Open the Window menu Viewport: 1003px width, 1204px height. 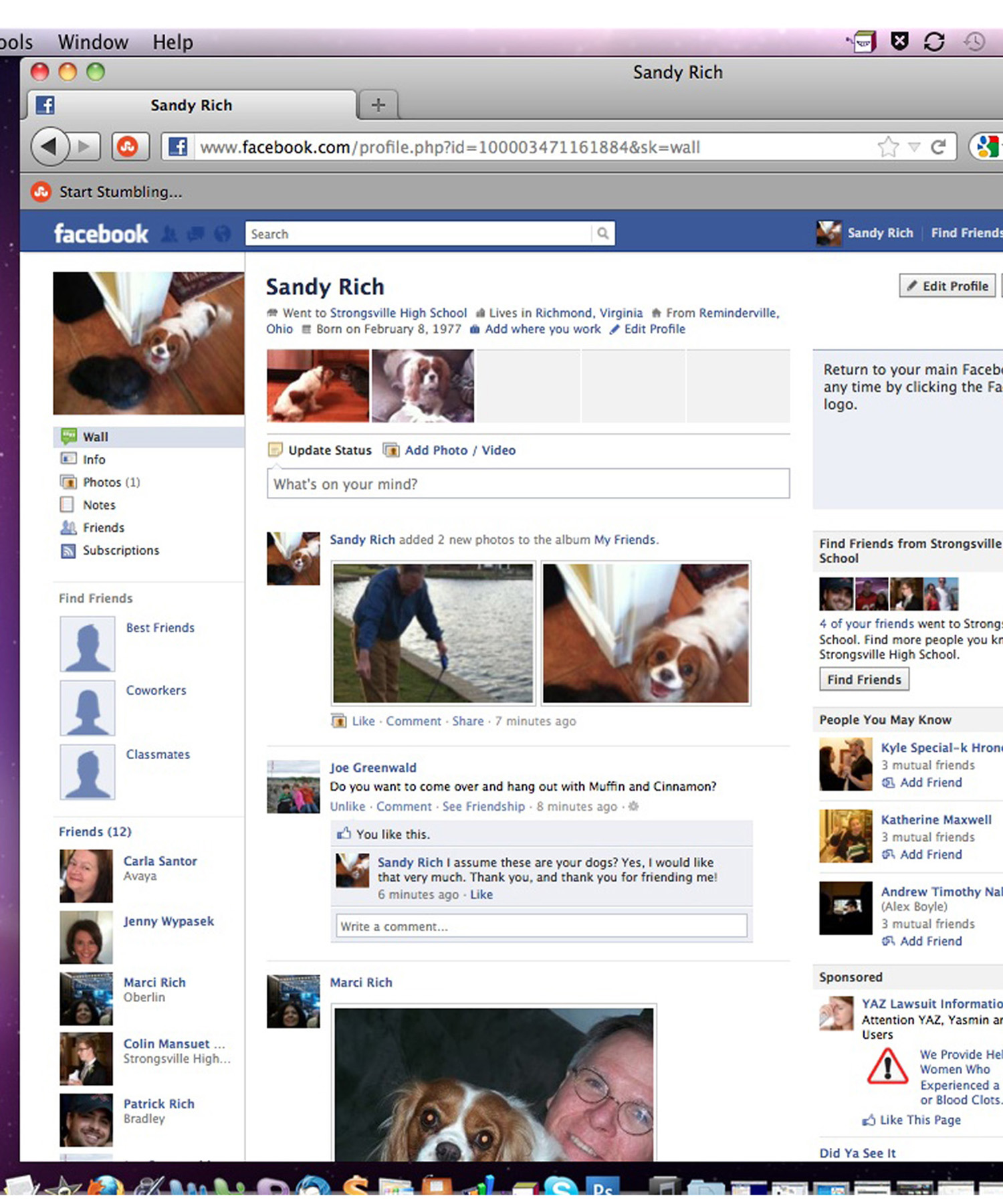coord(92,42)
